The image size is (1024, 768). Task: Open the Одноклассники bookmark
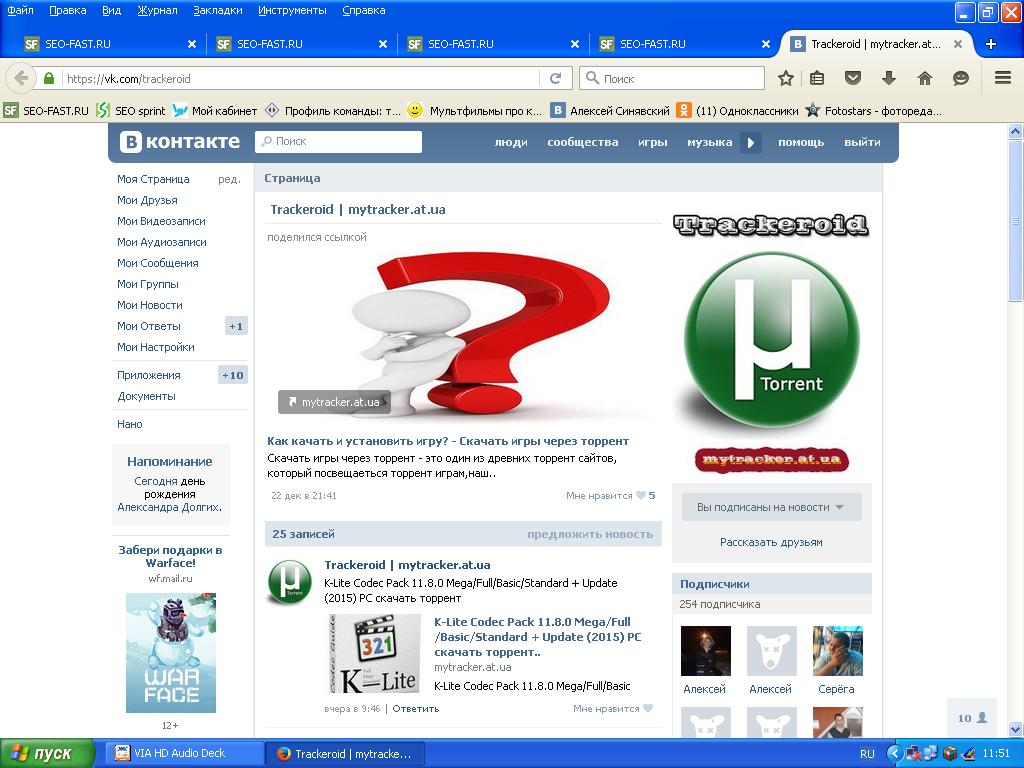[737, 110]
